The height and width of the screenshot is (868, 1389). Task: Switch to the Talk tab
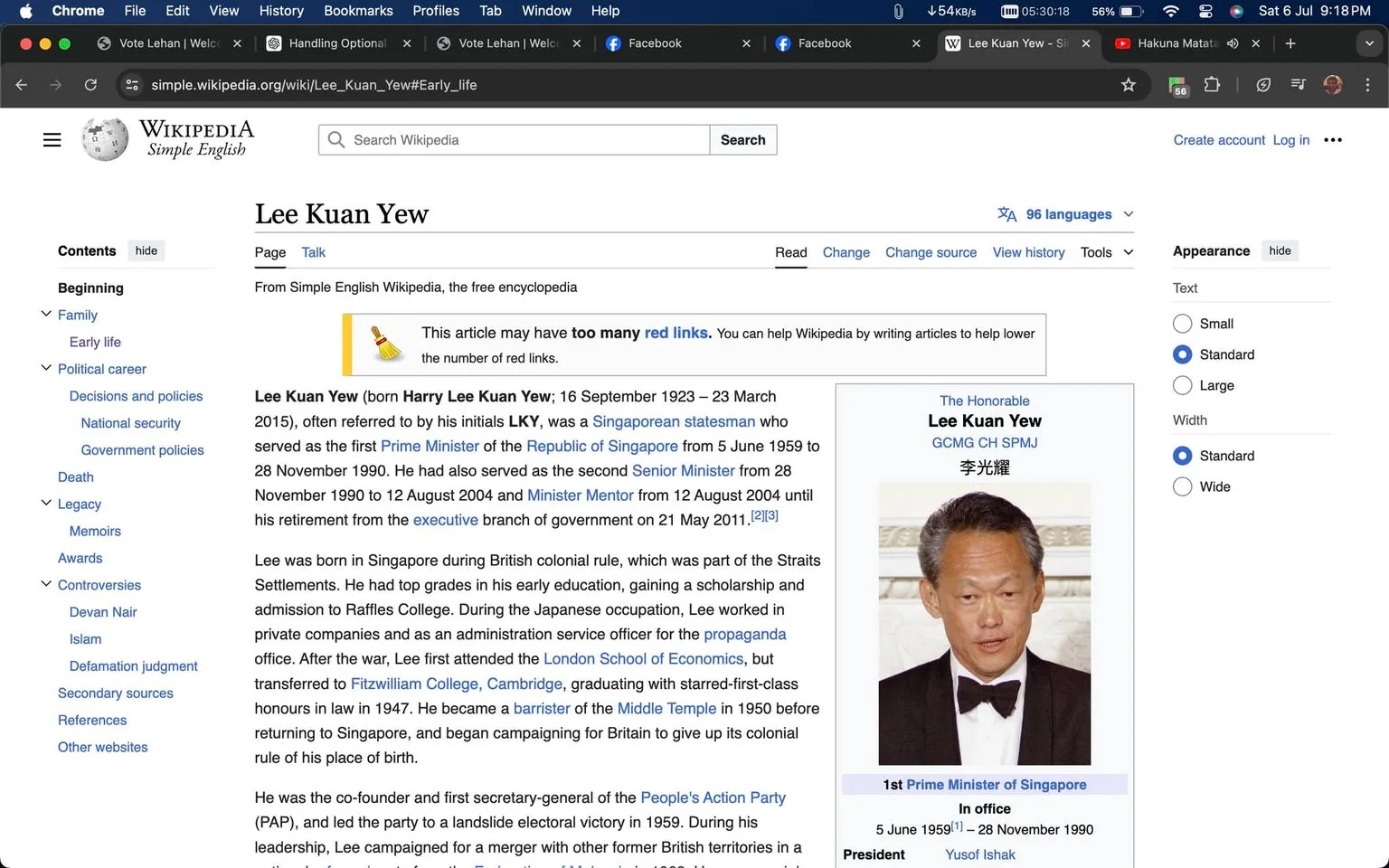(313, 252)
